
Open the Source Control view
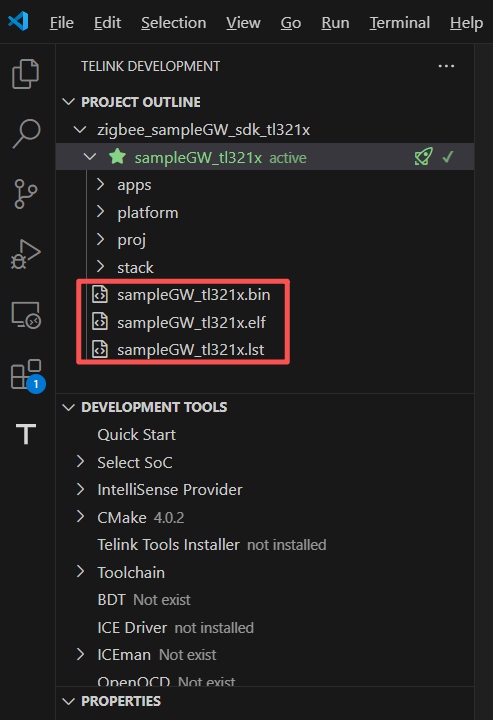pos(25,194)
